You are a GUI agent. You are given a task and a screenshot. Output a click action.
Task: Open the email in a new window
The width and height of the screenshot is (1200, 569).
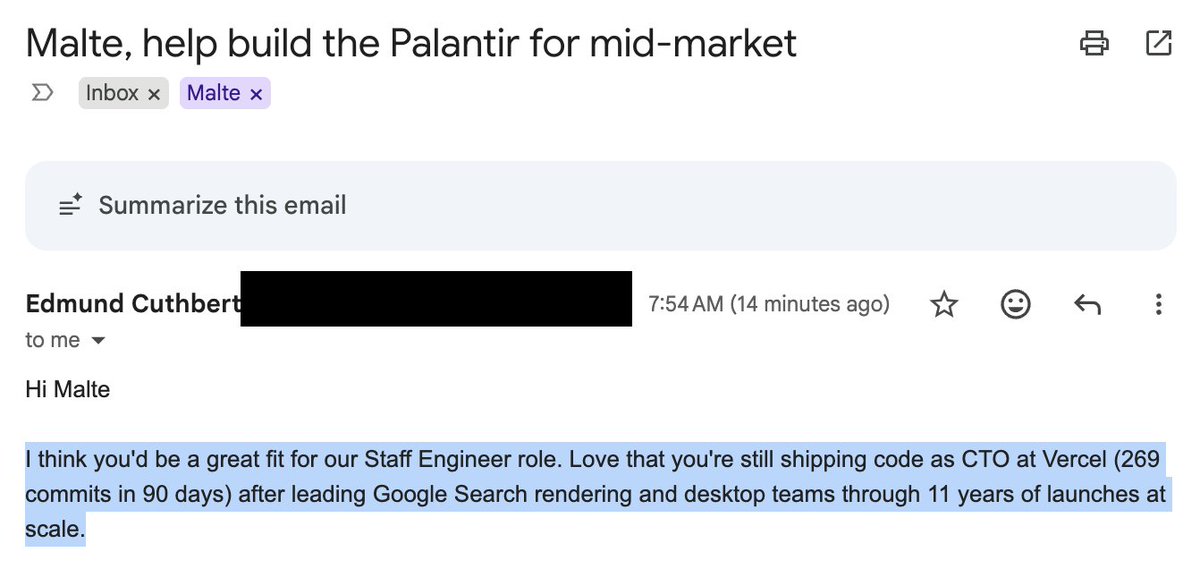[1157, 43]
